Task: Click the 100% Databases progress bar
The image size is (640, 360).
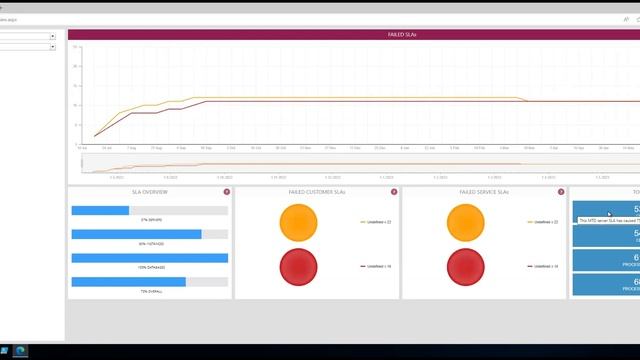Action: pos(150,258)
